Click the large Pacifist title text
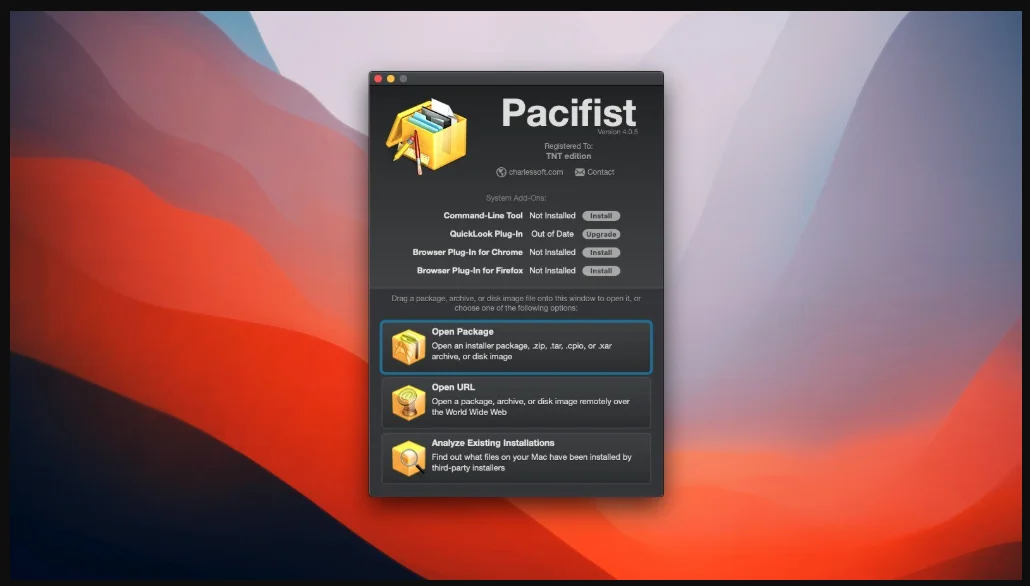Screen dimensions: 1030x586 (569, 112)
